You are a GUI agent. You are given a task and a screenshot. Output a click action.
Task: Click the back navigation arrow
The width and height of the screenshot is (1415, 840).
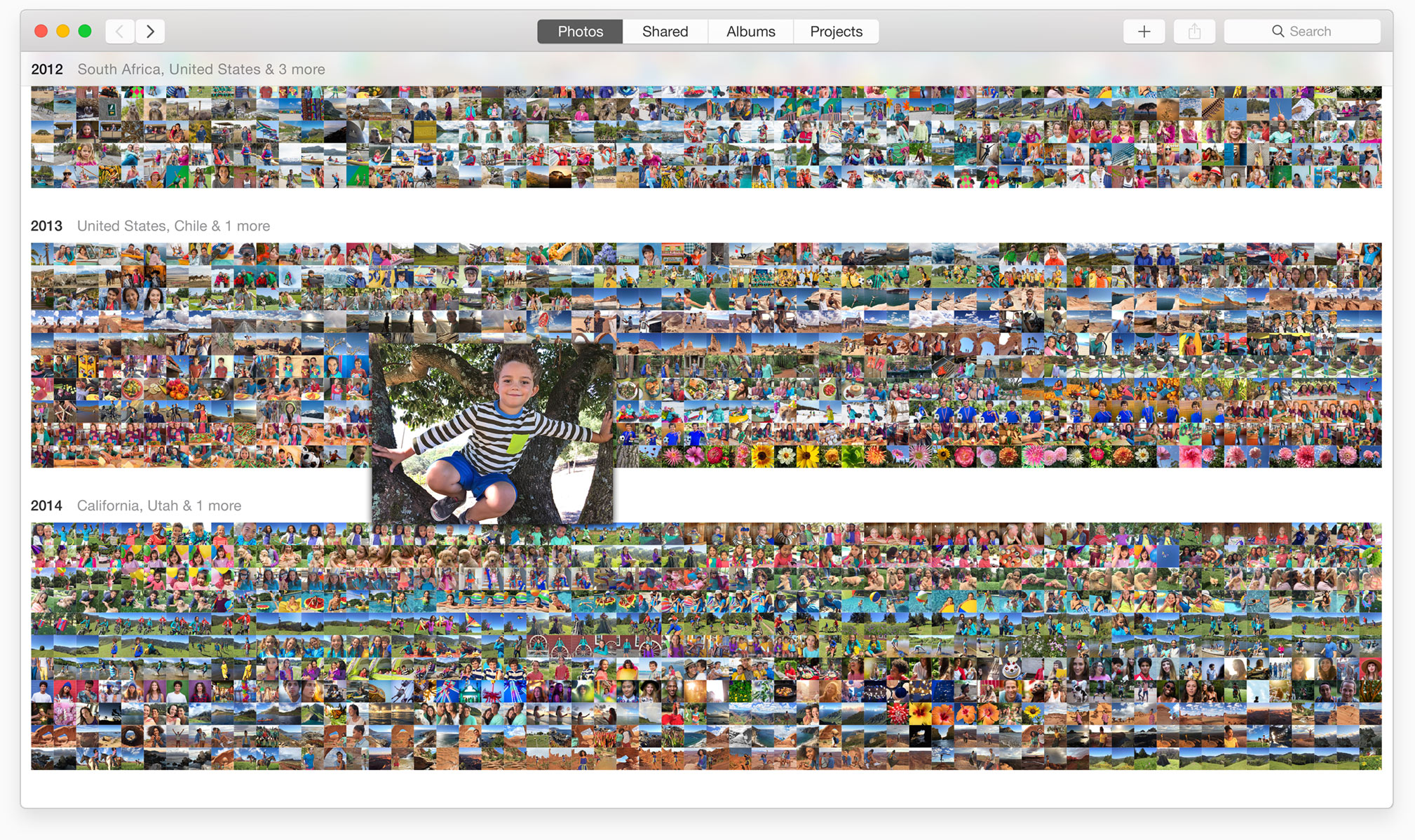(x=120, y=32)
